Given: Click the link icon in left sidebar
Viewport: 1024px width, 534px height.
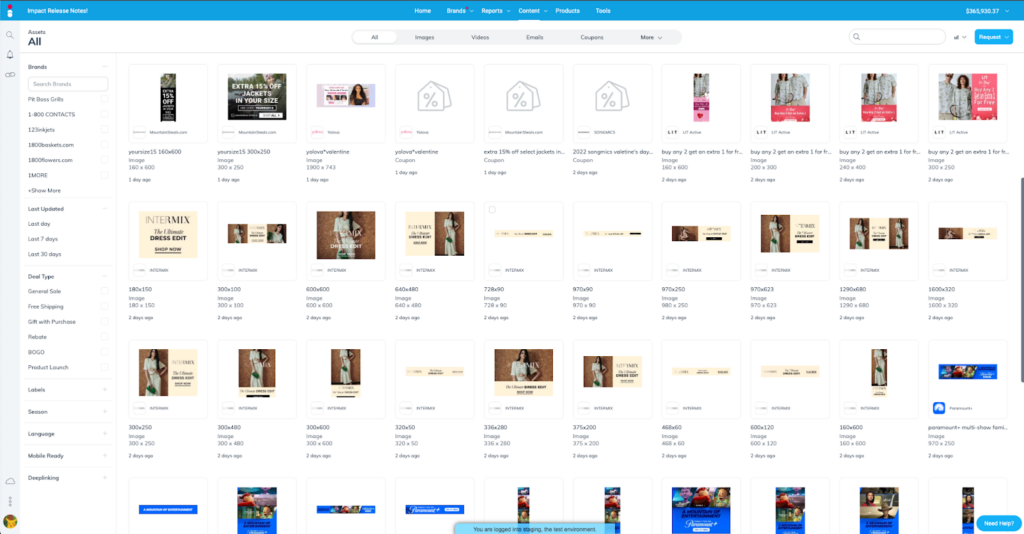Looking at the screenshot, I should (x=10, y=75).
